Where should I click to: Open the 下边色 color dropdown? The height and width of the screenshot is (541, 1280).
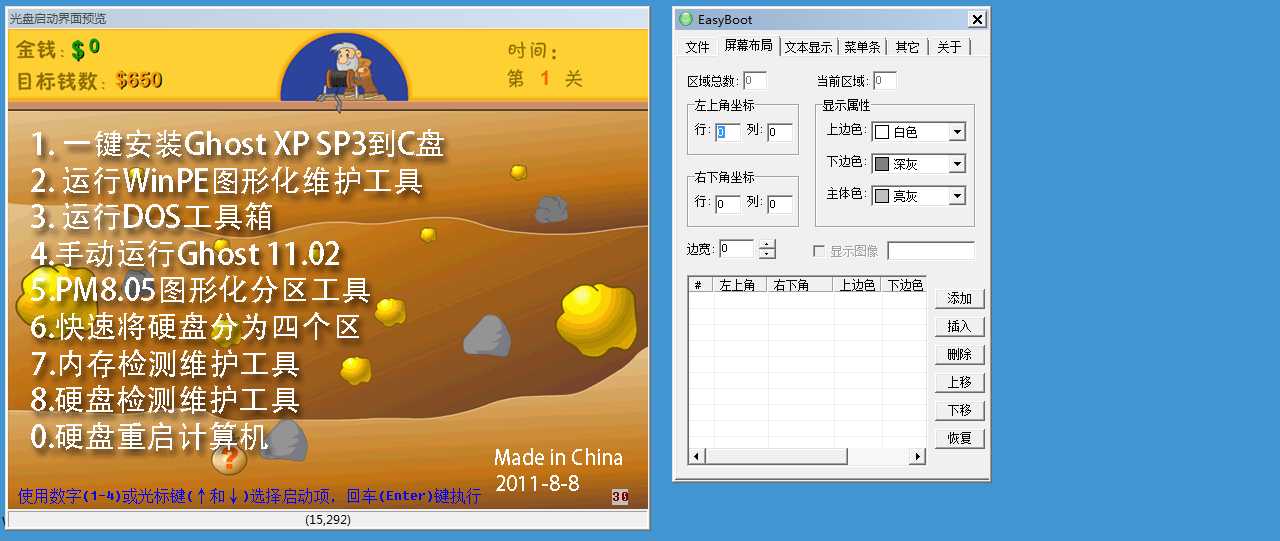(957, 164)
